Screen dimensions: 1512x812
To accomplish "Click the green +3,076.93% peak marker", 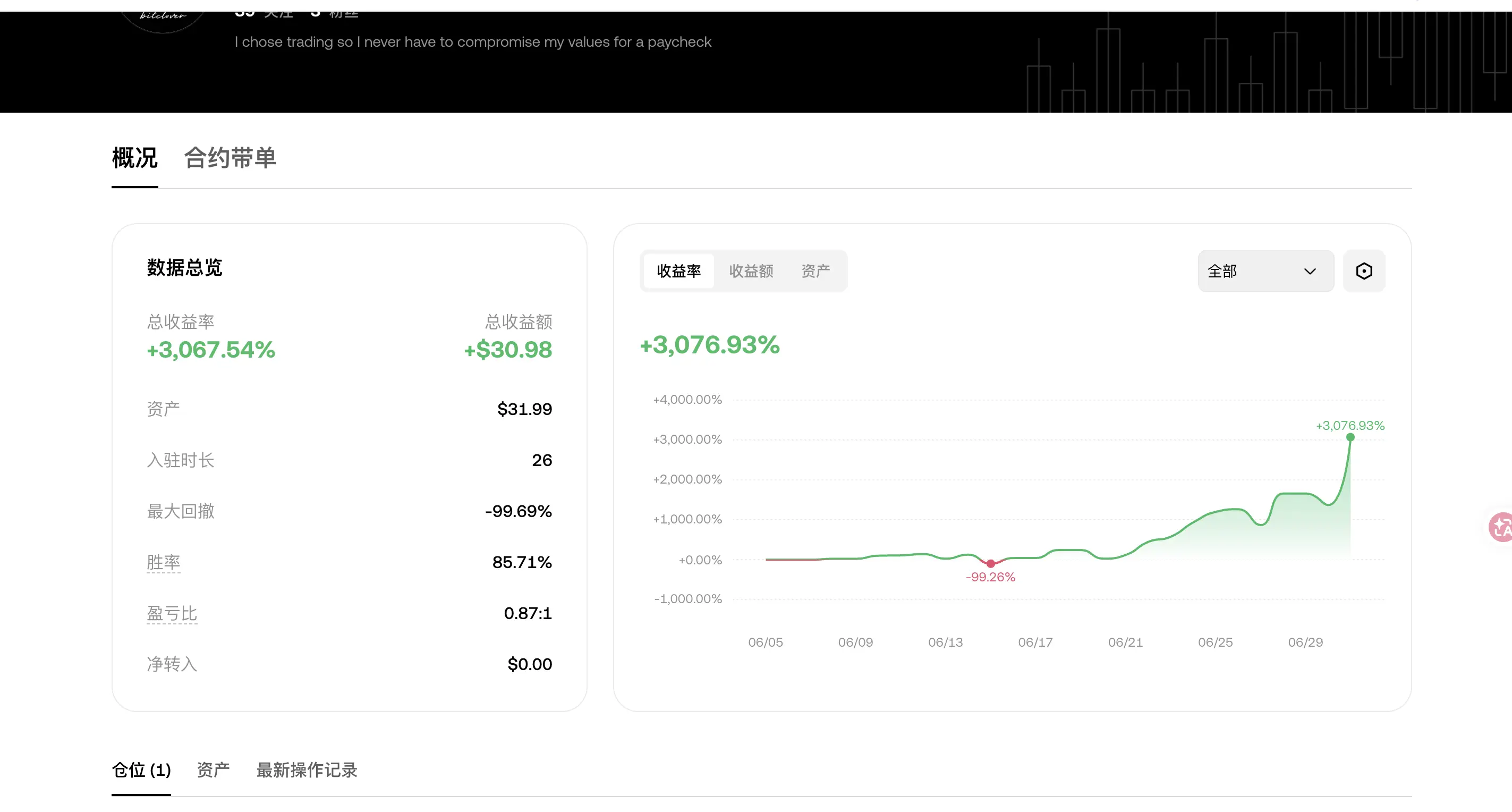I will 1350,437.
